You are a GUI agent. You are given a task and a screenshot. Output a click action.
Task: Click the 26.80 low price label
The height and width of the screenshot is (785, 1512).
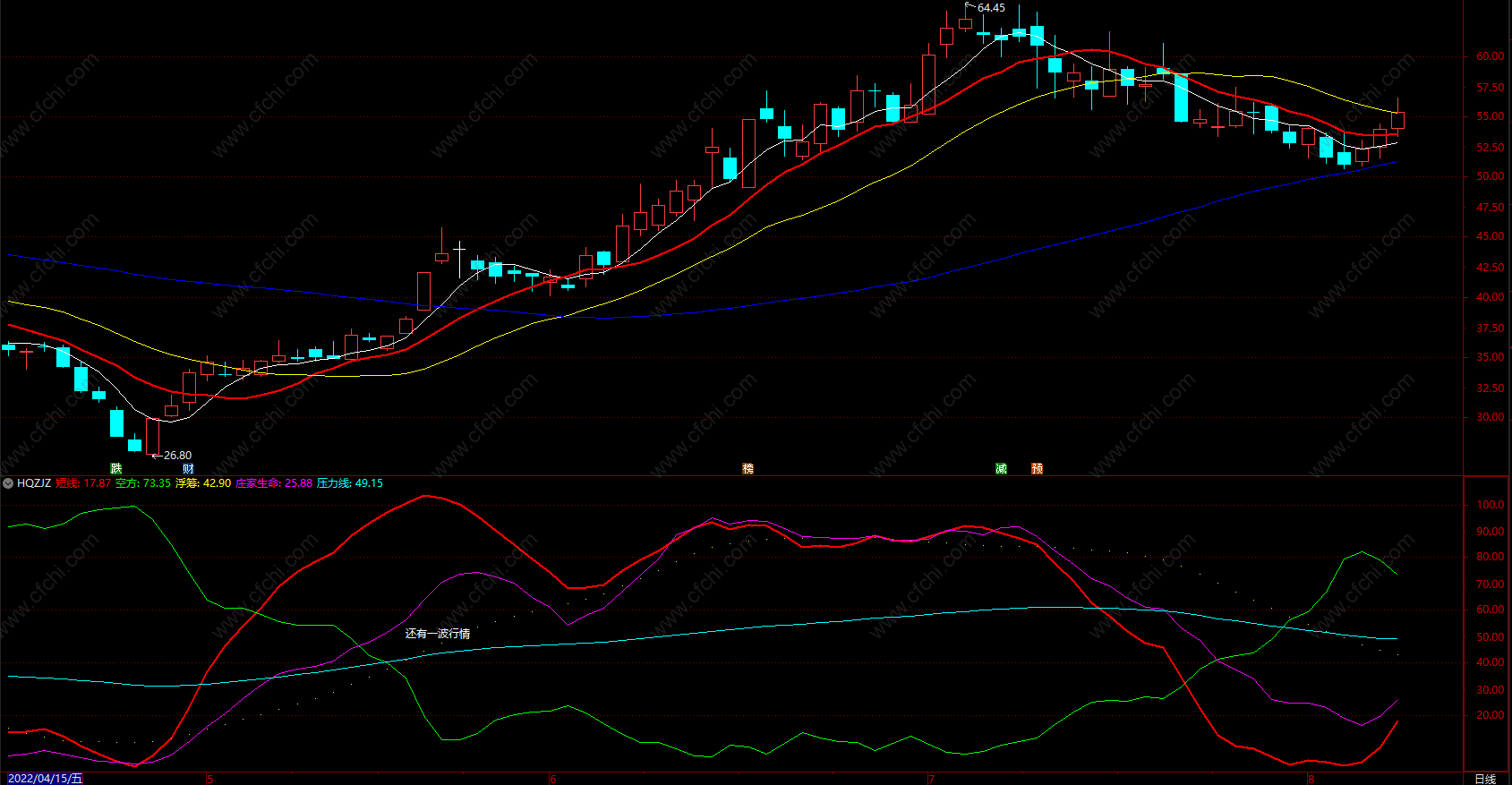point(177,456)
